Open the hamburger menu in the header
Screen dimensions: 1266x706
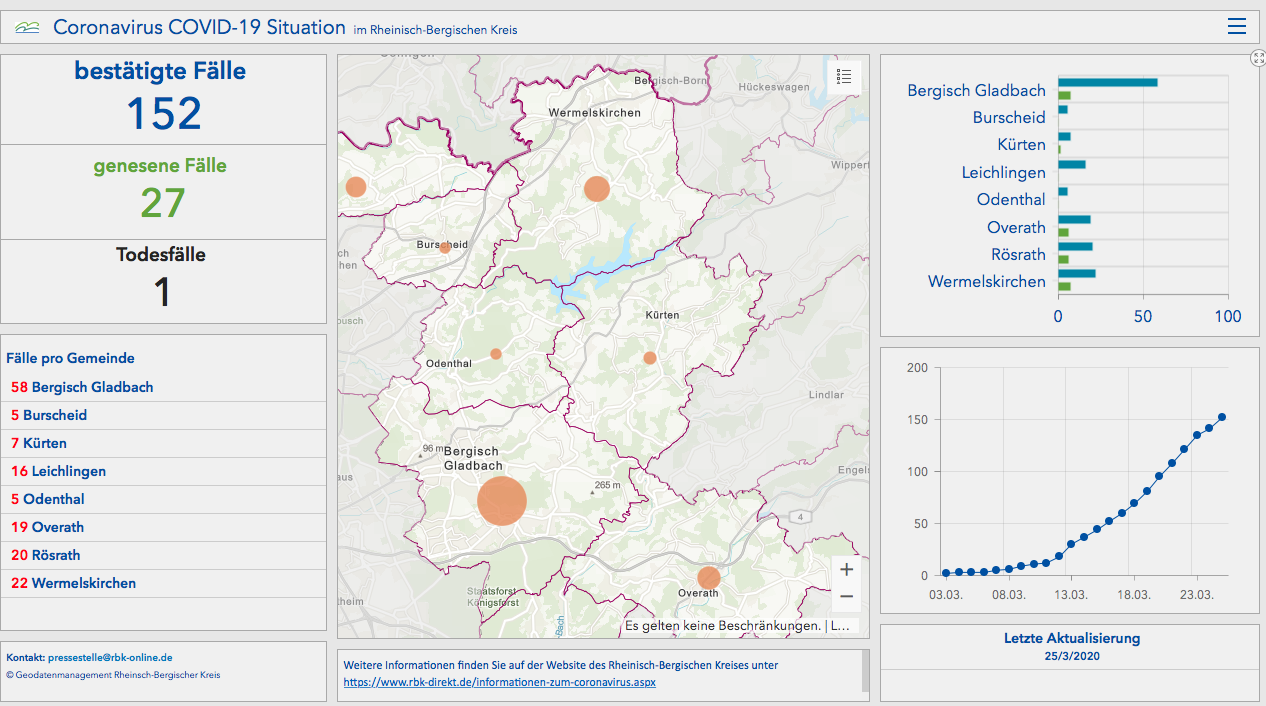coord(1237,27)
